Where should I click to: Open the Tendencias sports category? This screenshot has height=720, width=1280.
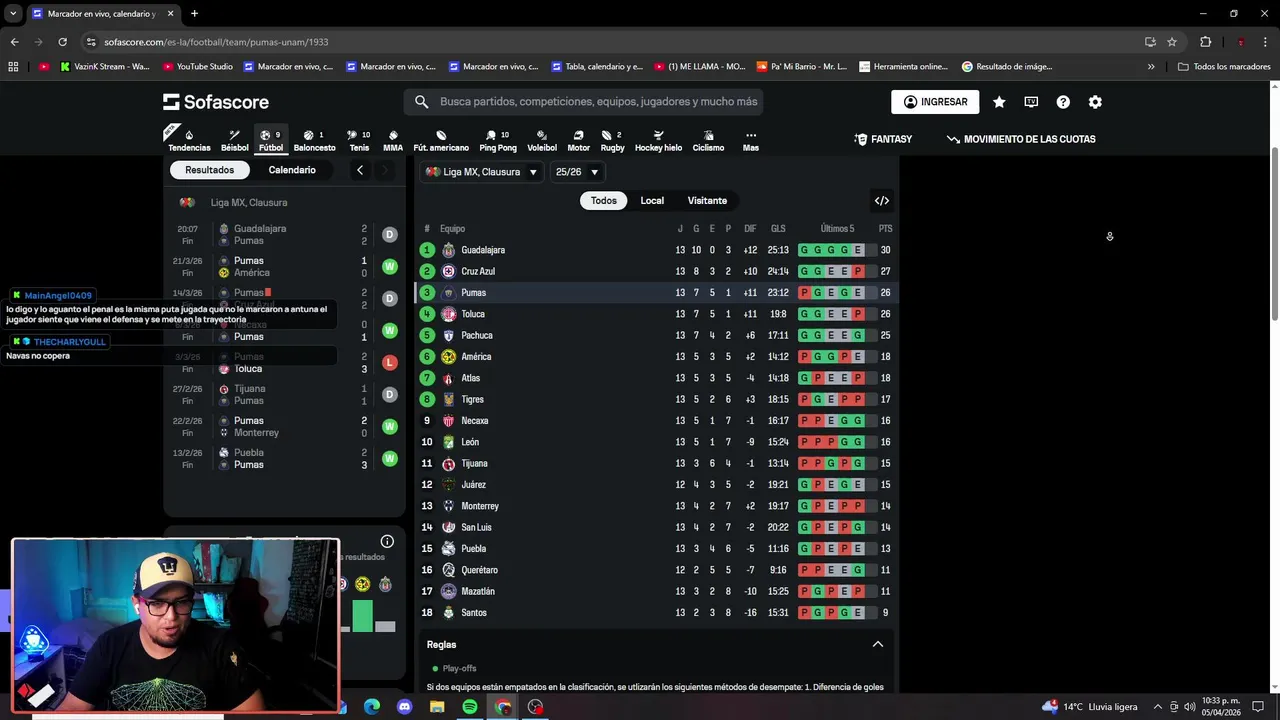point(189,141)
